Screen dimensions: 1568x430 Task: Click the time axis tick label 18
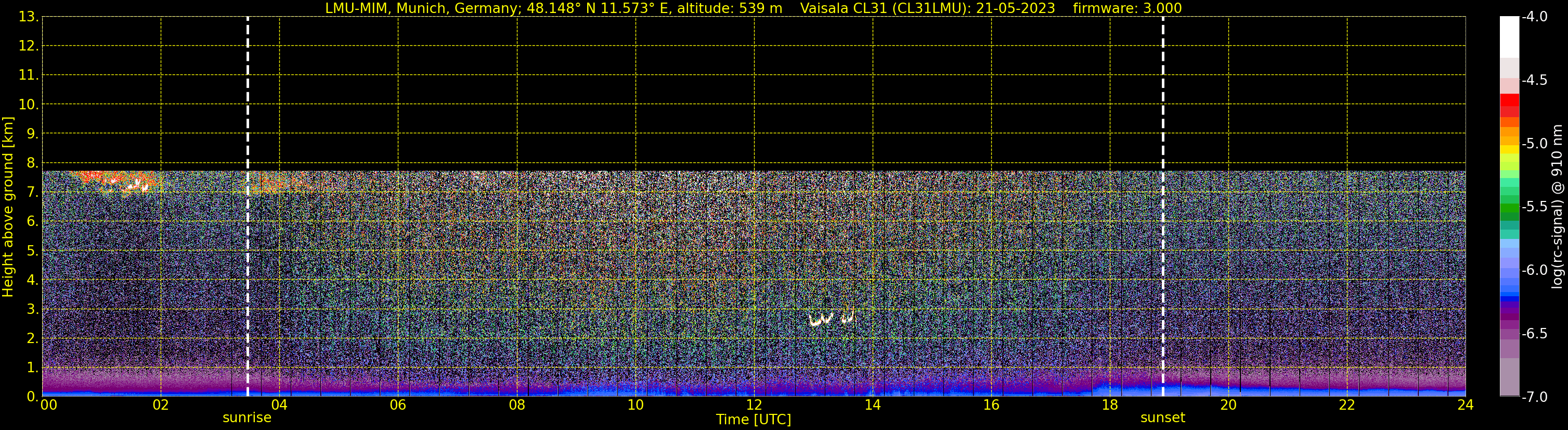(x=1110, y=405)
